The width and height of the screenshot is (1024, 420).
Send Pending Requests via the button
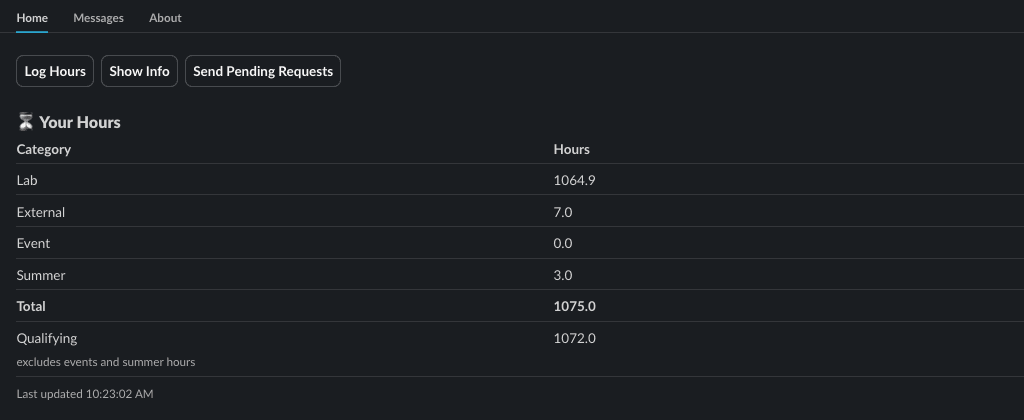pyautogui.click(x=263, y=72)
